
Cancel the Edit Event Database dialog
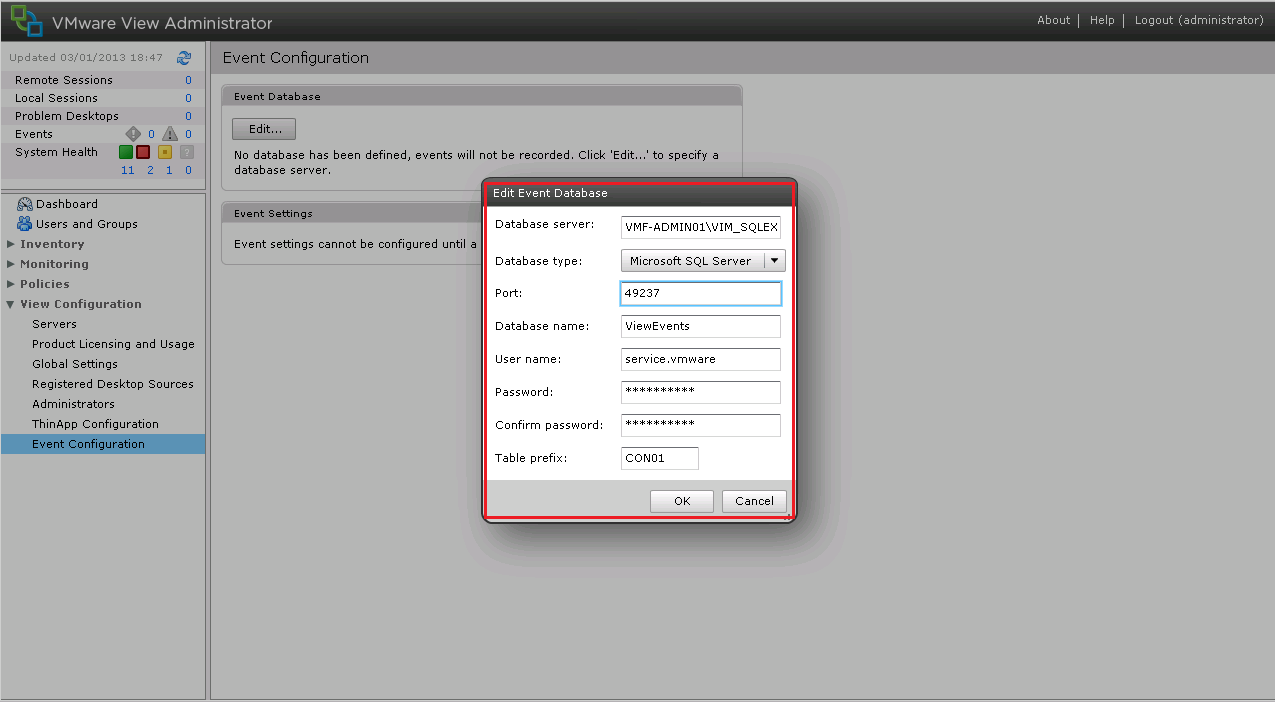pyautogui.click(x=754, y=501)
